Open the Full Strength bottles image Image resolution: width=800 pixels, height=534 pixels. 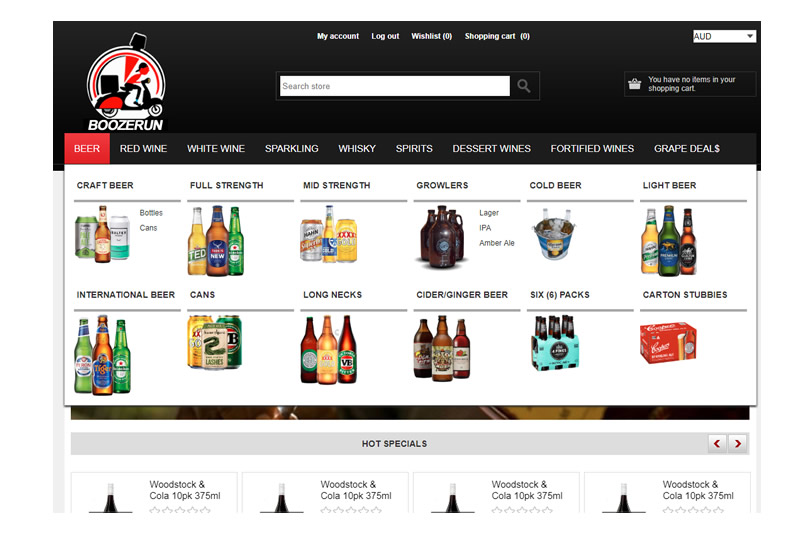(216, 240)
